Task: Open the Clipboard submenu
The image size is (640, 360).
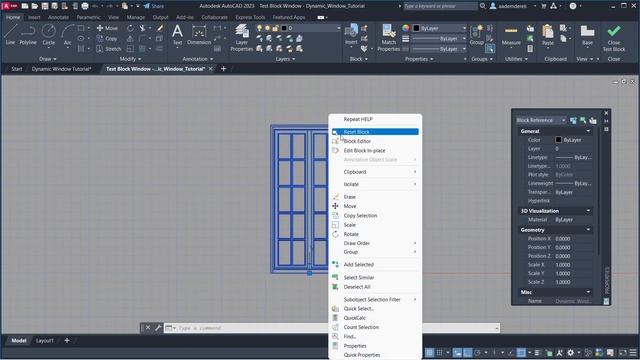Action: pyautogui.click(x=375, y=172)
